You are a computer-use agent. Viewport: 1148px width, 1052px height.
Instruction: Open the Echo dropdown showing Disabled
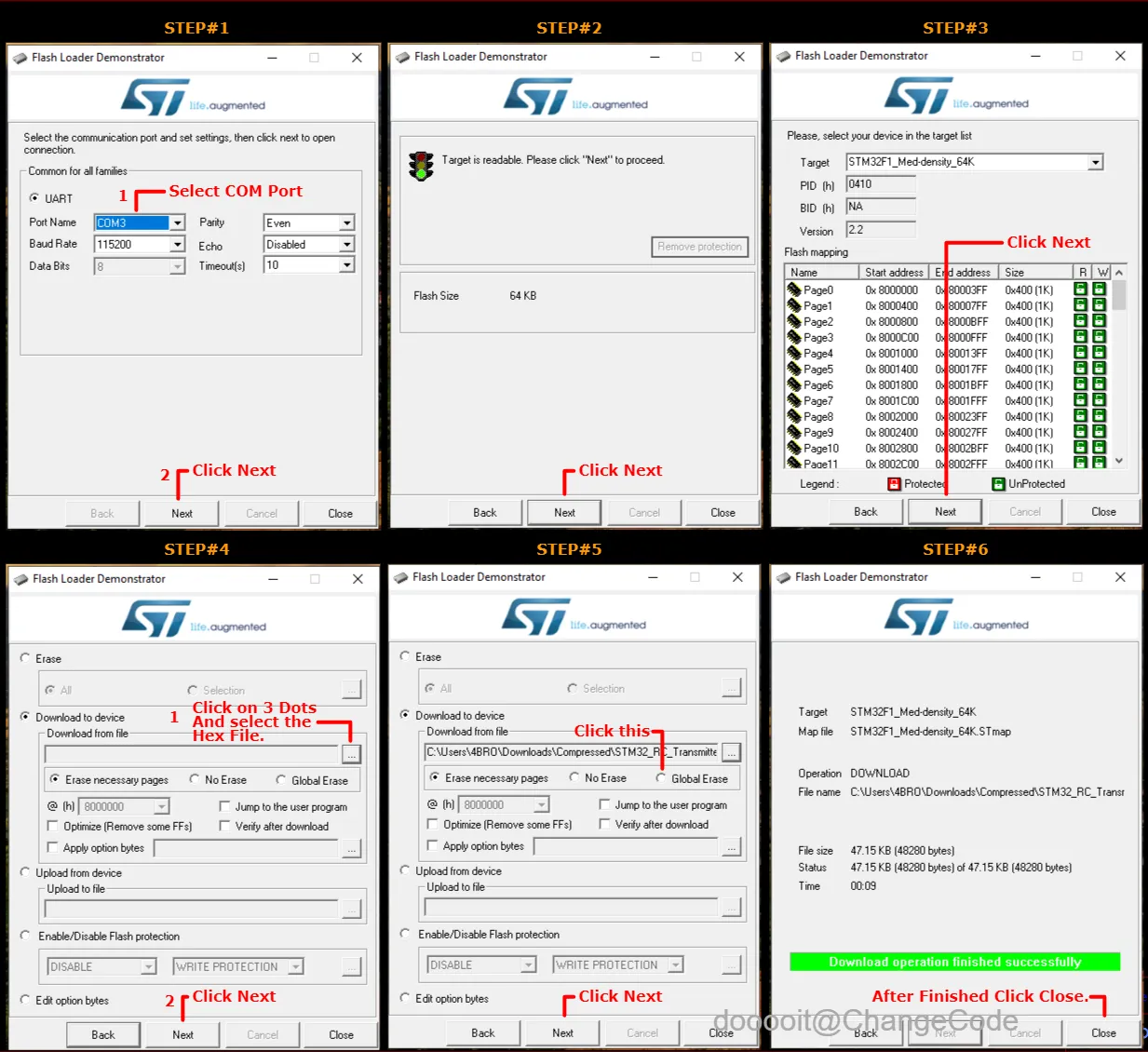(346, 244)
